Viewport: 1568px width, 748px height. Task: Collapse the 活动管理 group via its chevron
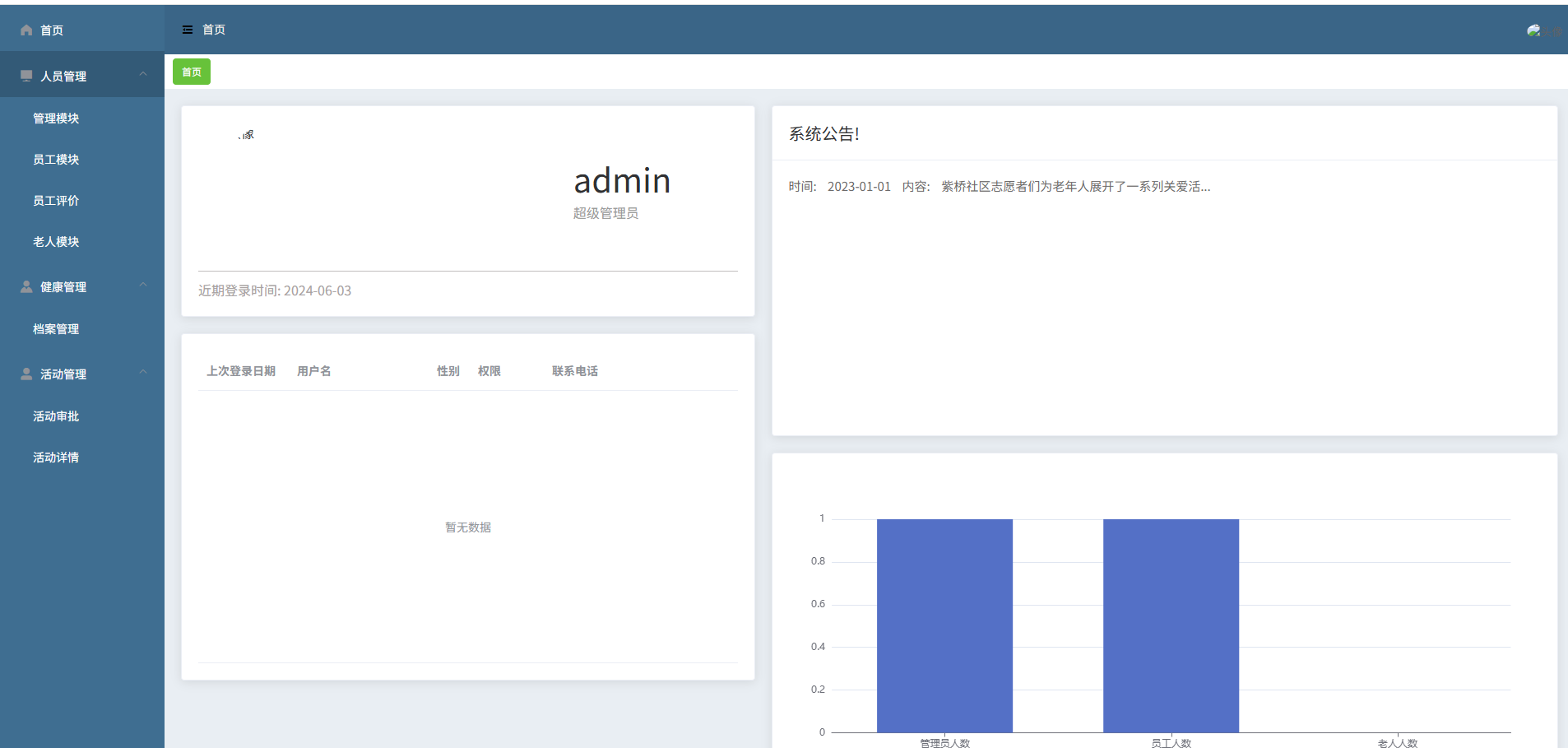pos(143,373)
